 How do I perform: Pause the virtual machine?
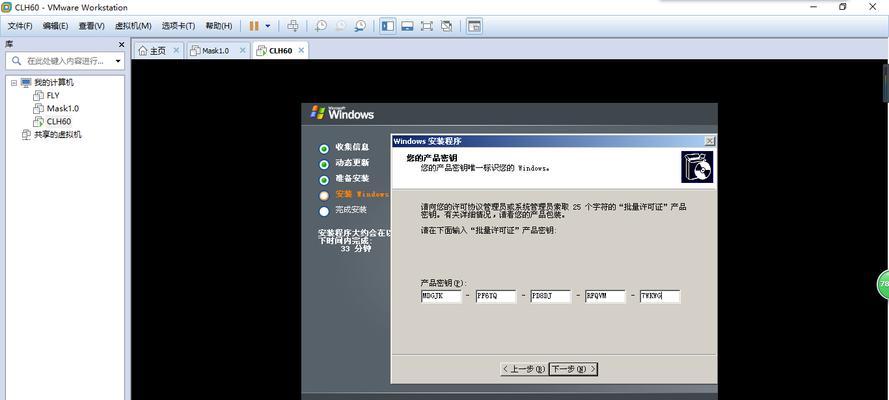254,26
